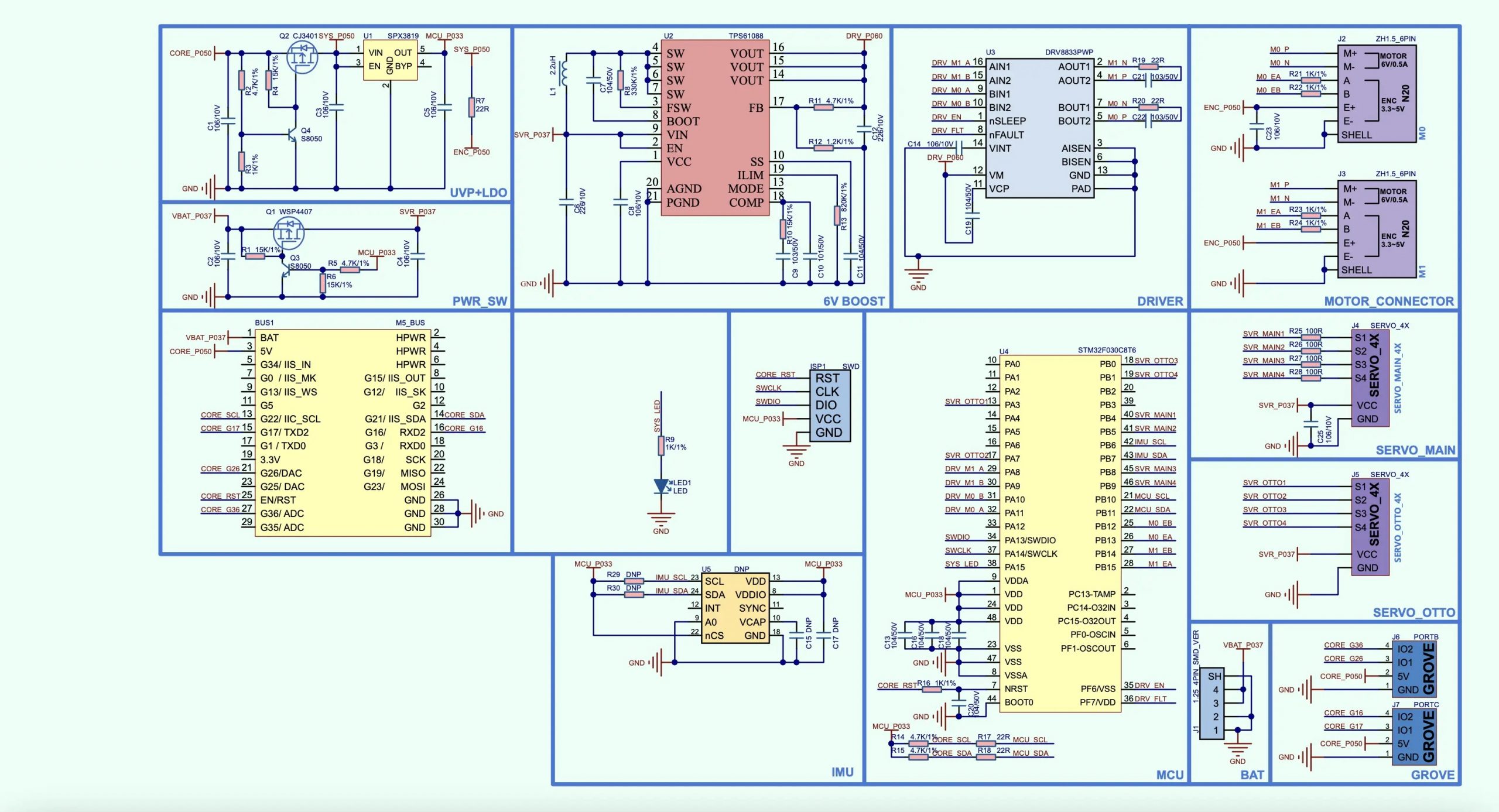This screenshot has height=812, width=1499.
Task: Click the G22/ IIC_SCL pin on BUS1
Action: (290, 419)
